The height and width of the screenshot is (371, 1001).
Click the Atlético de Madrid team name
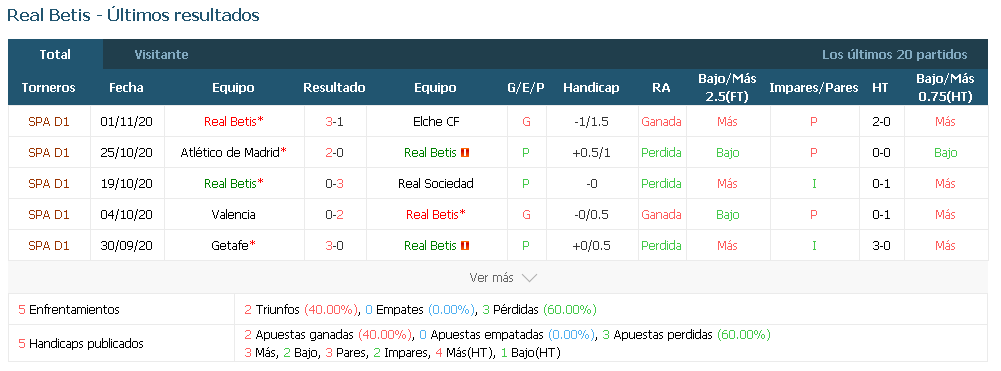point(230,153)
